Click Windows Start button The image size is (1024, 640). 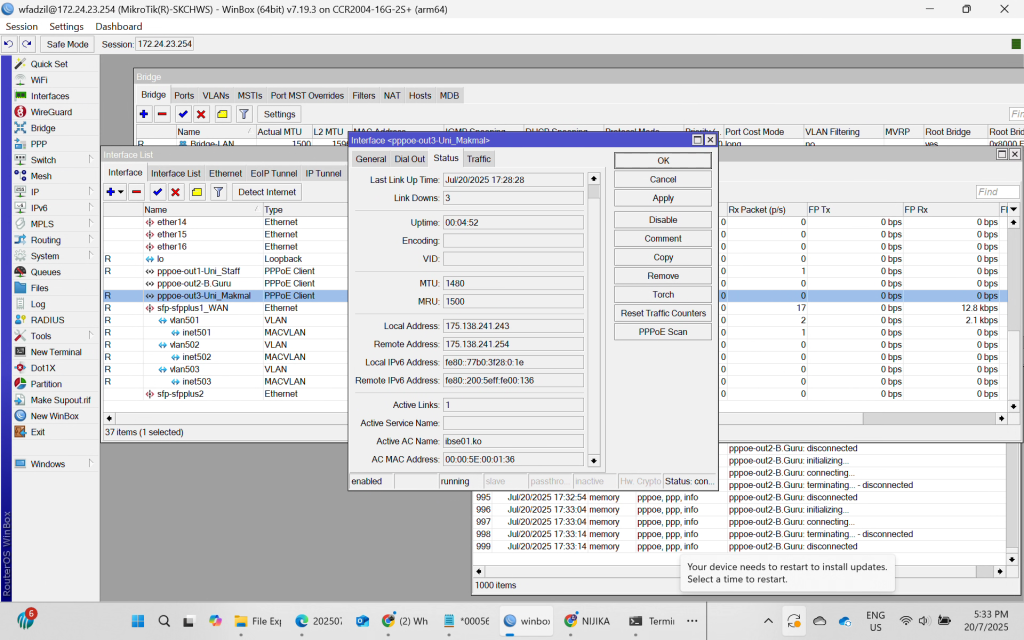click(138, 621)
